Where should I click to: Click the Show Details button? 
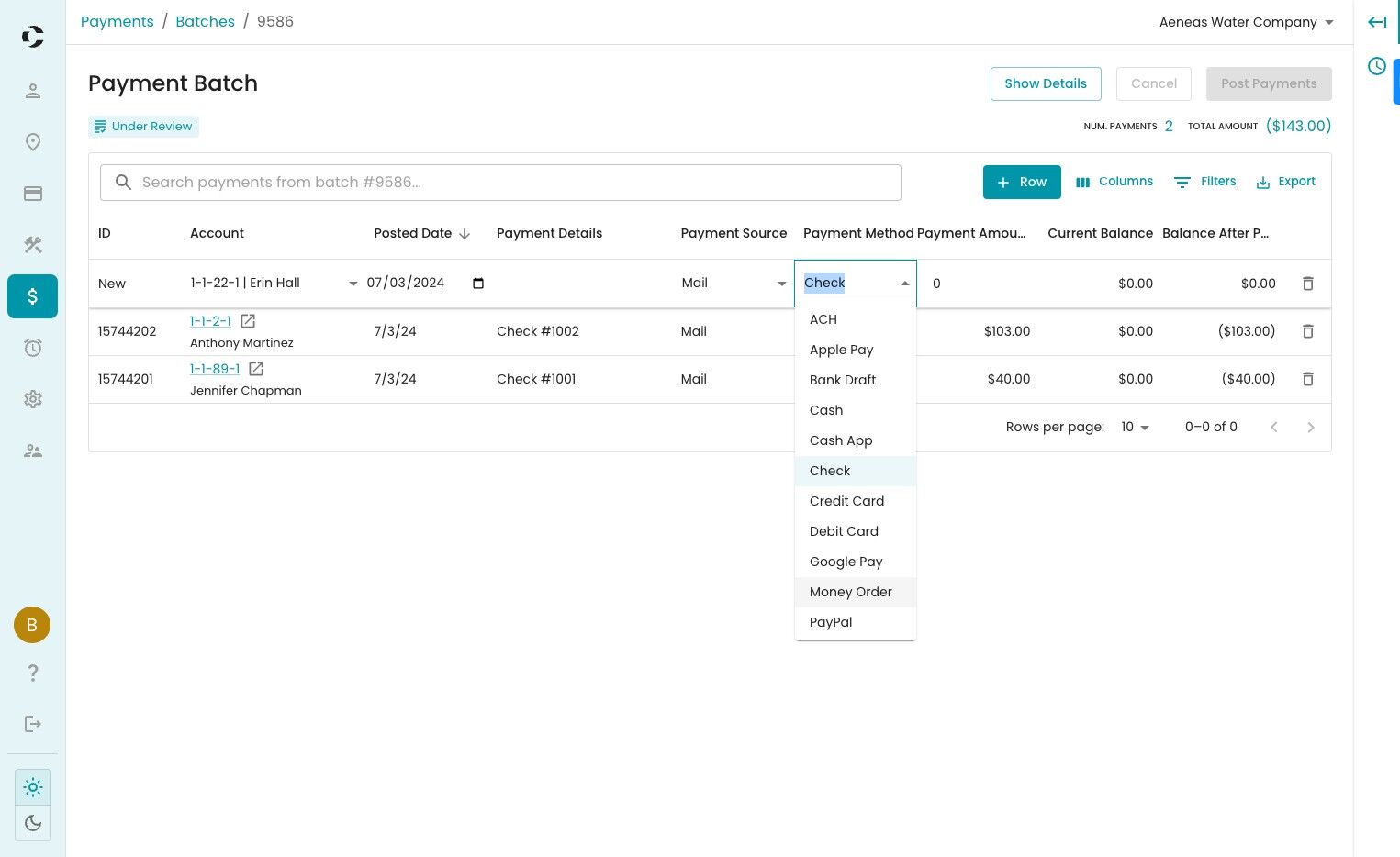point(1045,83)
